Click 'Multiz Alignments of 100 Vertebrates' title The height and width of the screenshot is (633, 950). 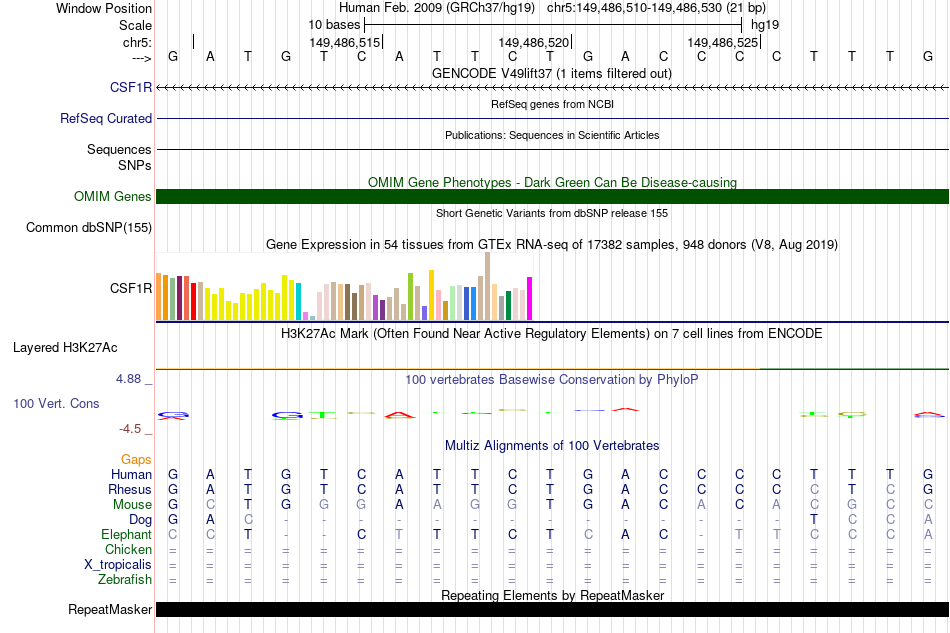pyautogui.click(x=552, y=446)
